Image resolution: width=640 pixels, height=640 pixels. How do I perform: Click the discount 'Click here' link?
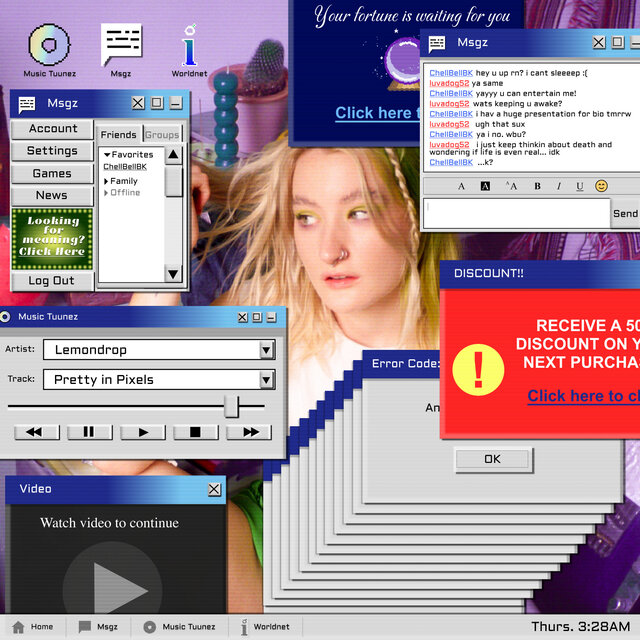[584, 396]
